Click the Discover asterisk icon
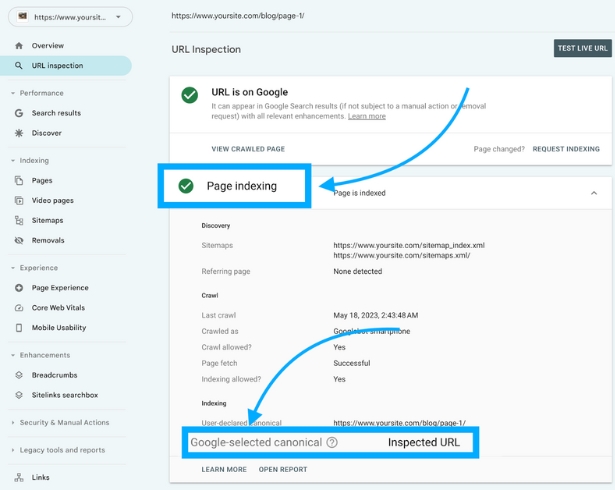615x490 pixels. pos(19,133)
